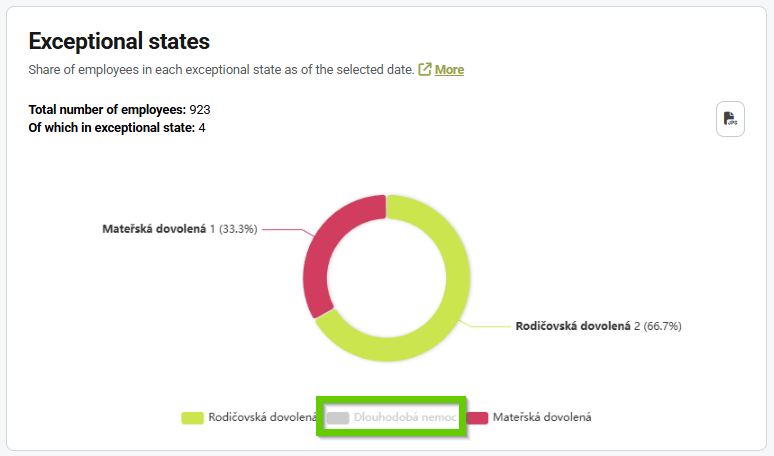Click the red Mateřská dovolená legend swatch
774x456 pixels.
coord(477,417)
